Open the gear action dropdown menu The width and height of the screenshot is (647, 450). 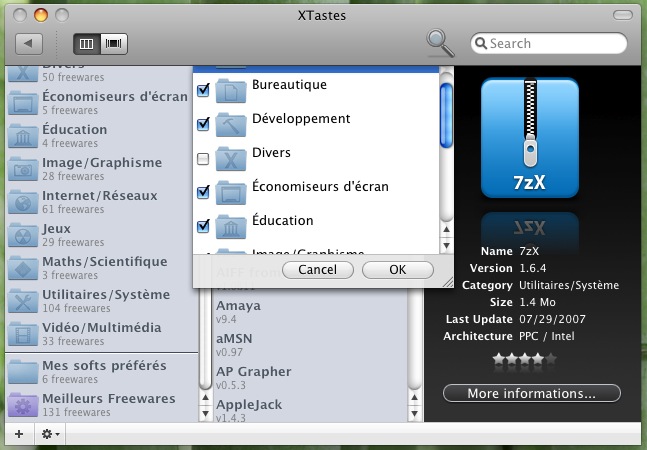point(49,435)
